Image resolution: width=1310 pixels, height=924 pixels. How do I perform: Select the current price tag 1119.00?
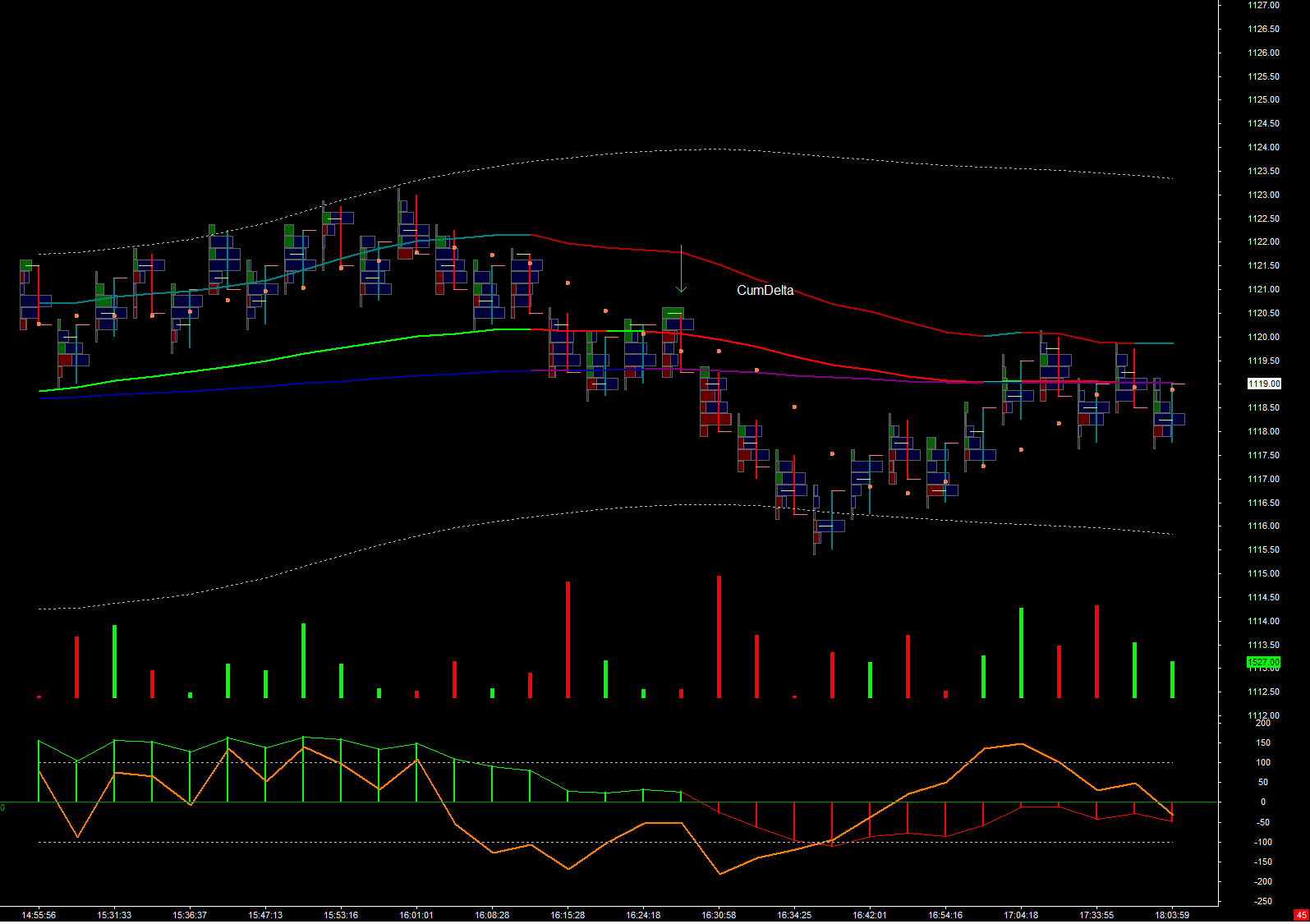(x=1264, y=384)
